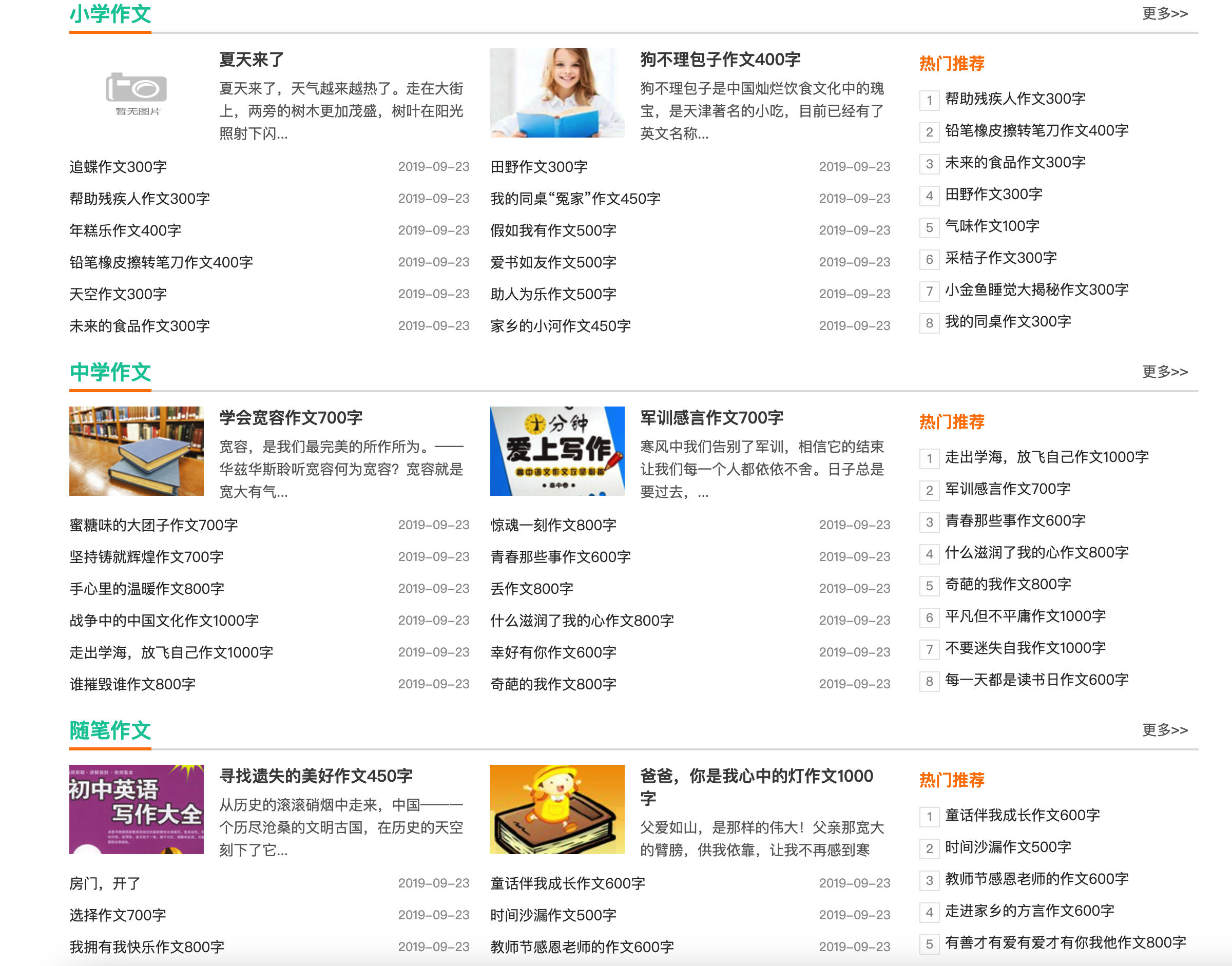Open article title 学会宽容作文700字
The width and height of the screenshot is (1232, 966).
point(291,417)
